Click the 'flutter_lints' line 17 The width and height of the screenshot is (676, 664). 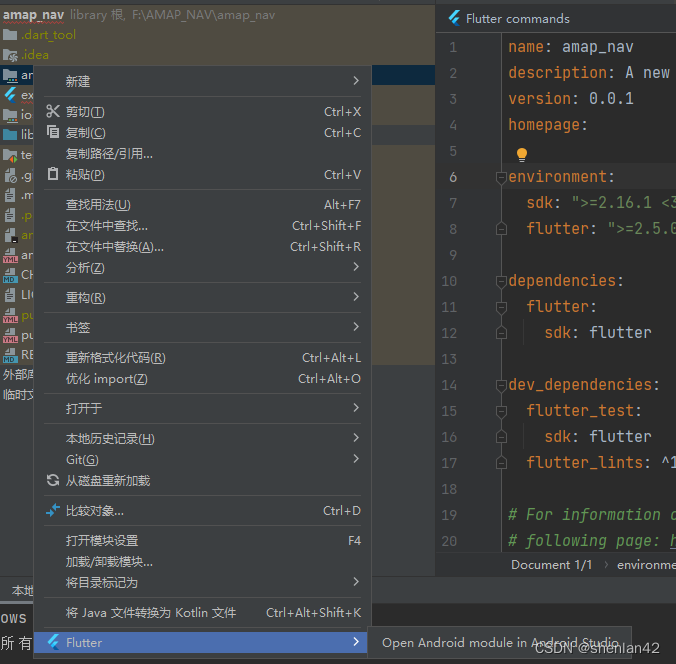pyautogui.click(x=601, y=463)
